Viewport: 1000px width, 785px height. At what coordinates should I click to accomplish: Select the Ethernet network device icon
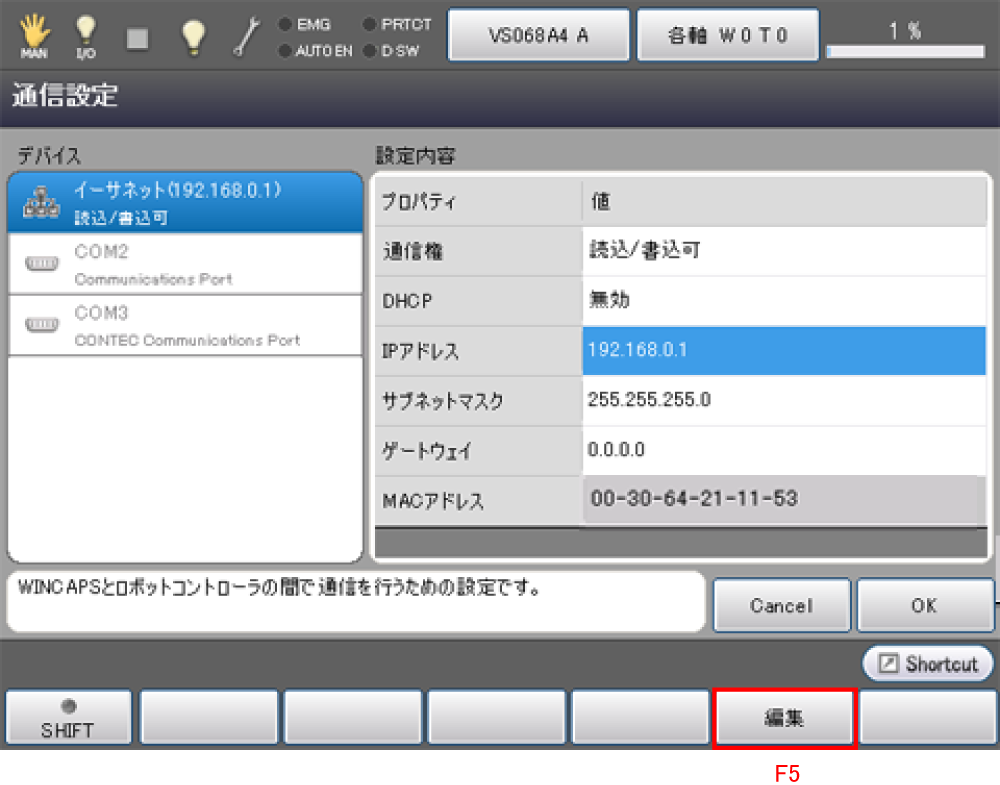click(x=42, y=203)
